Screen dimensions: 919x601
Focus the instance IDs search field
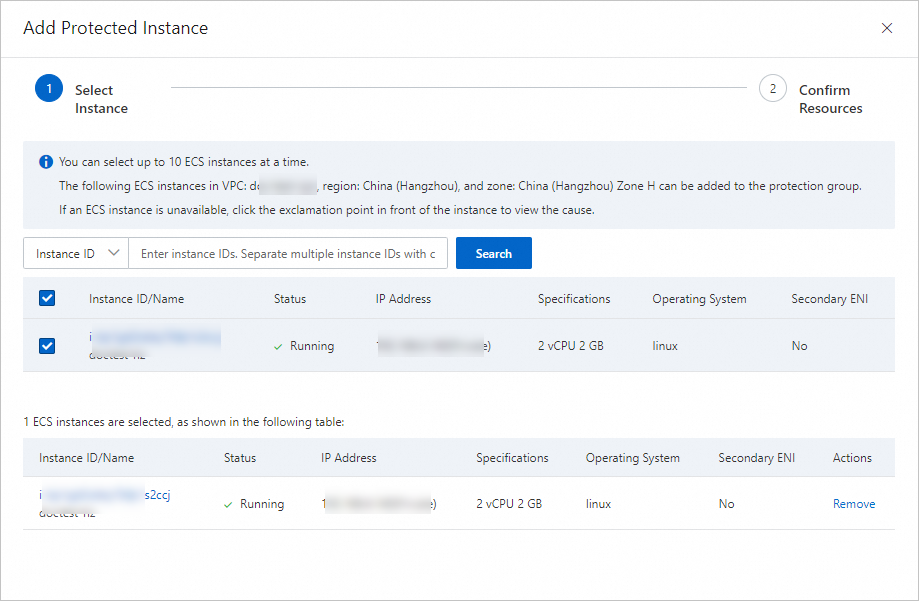click(288, 253)
